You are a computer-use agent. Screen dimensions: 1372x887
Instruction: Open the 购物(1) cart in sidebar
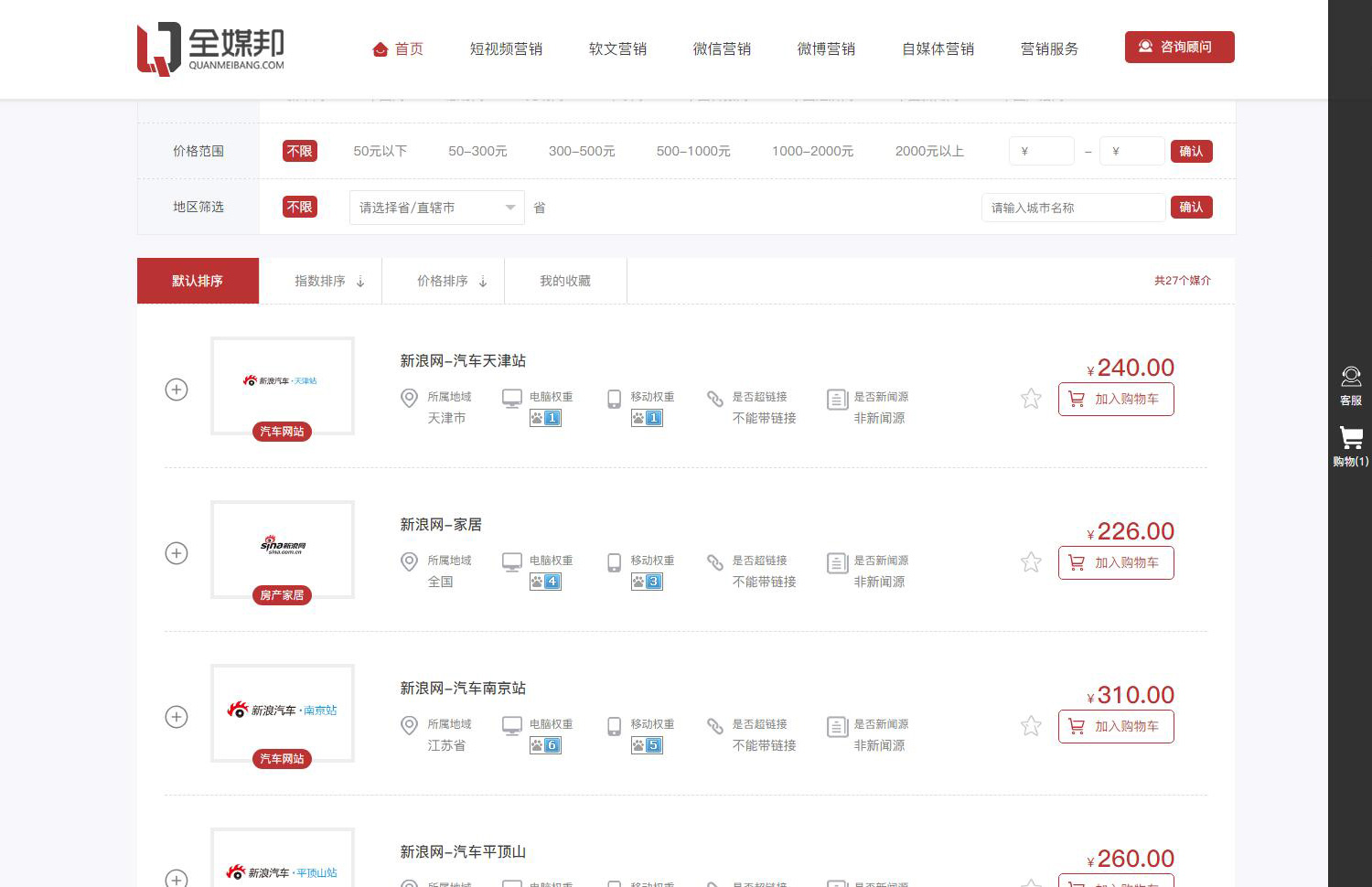pos(1351,447)
